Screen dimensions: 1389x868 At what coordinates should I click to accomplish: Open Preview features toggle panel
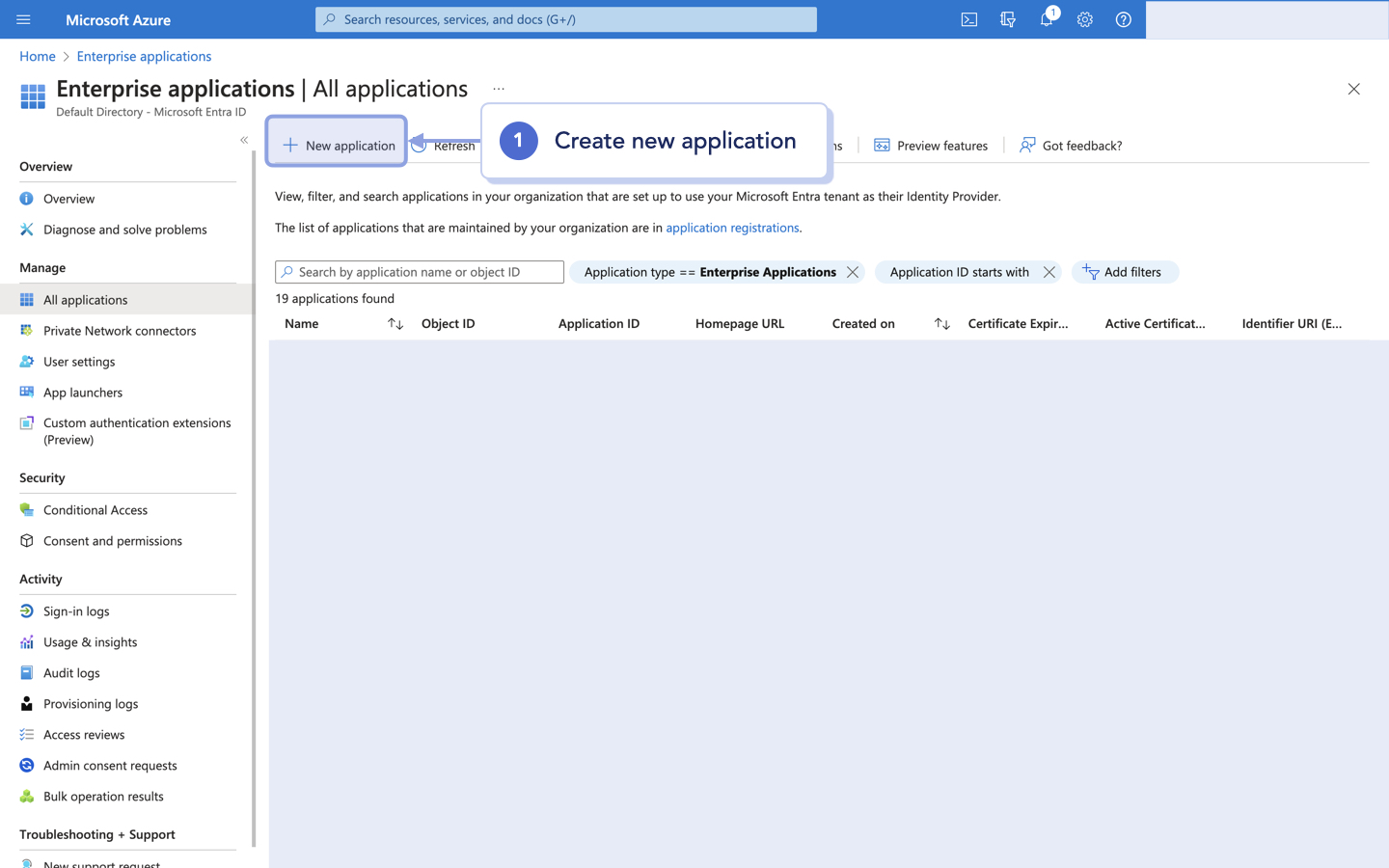929,145
